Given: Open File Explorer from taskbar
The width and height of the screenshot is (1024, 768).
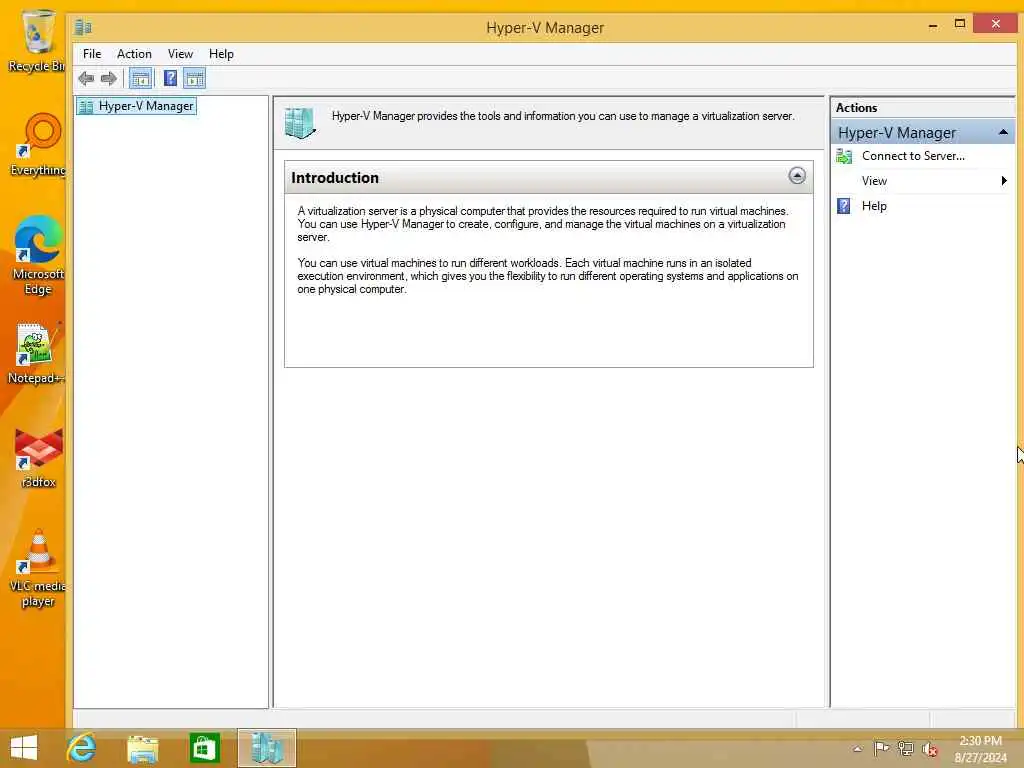Looking at the screenshot, I should [x=143, y=748].
